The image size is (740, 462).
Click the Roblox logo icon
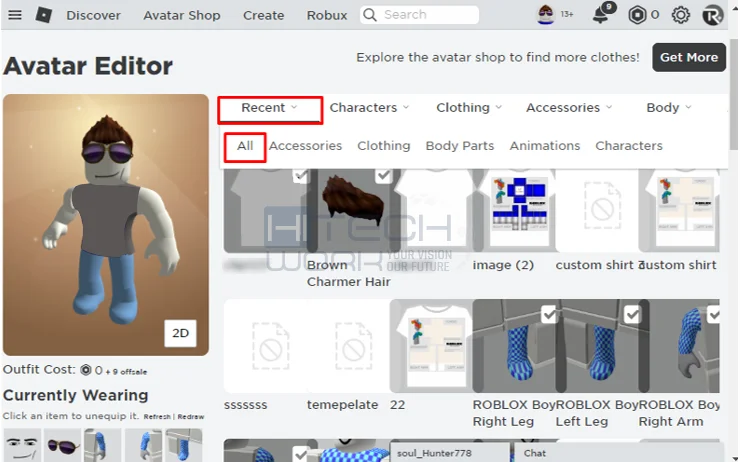pos(44,15)
